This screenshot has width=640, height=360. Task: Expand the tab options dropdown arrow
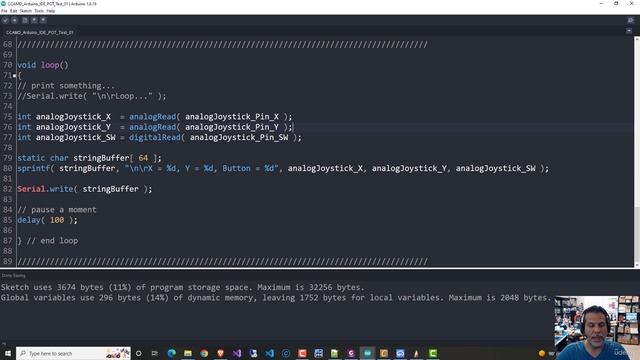click(629, 31)
